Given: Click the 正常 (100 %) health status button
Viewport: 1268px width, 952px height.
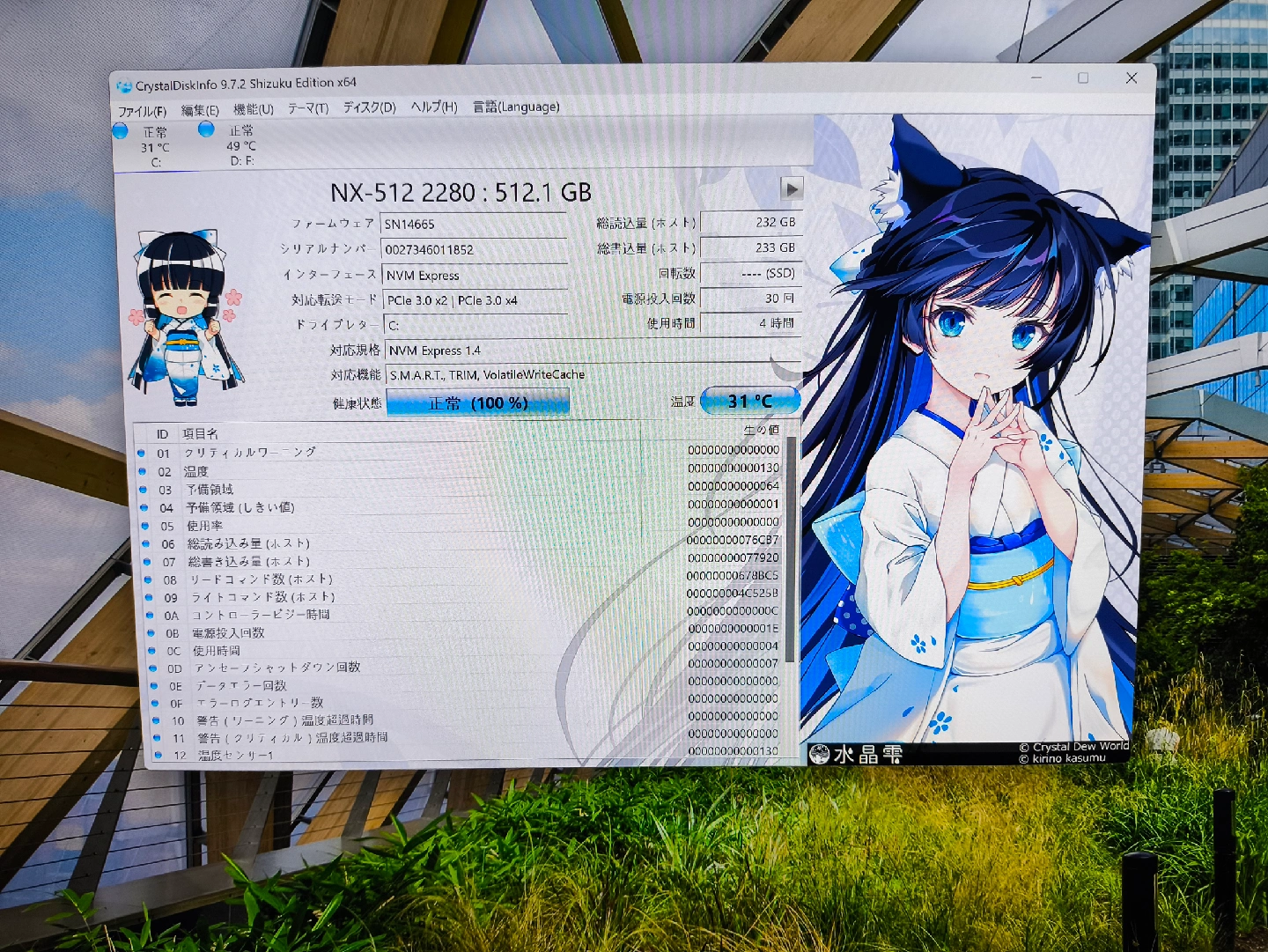Looking at the screenshot, I should (477, 403).
